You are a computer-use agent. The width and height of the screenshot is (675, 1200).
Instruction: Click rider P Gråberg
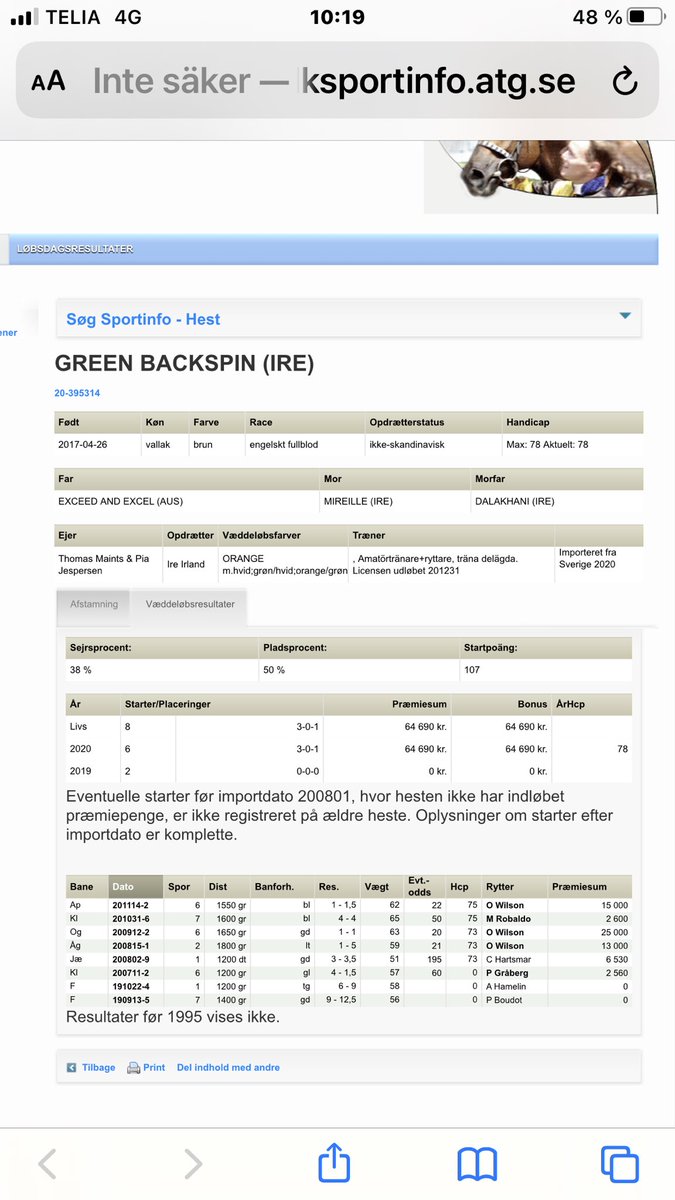click(x=508, y=971)
